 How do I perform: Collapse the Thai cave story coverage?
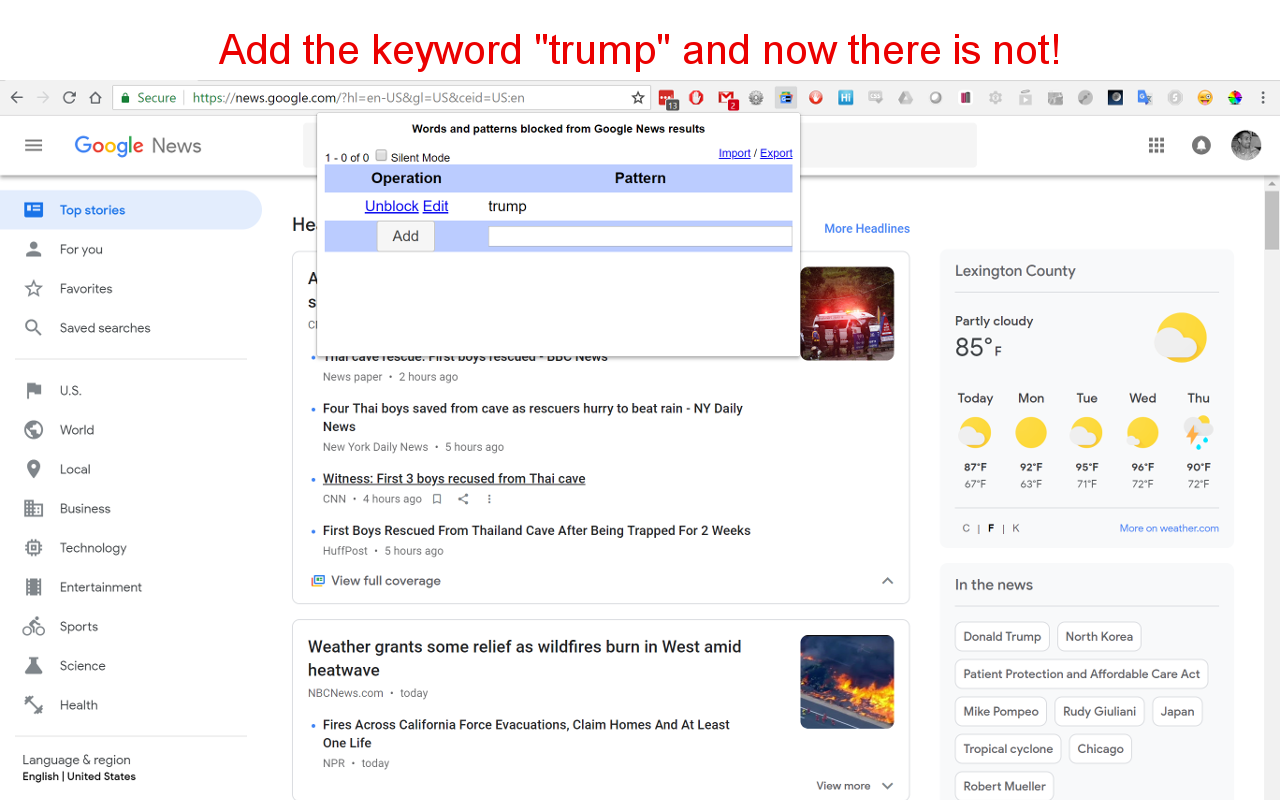tap(887, 581)
